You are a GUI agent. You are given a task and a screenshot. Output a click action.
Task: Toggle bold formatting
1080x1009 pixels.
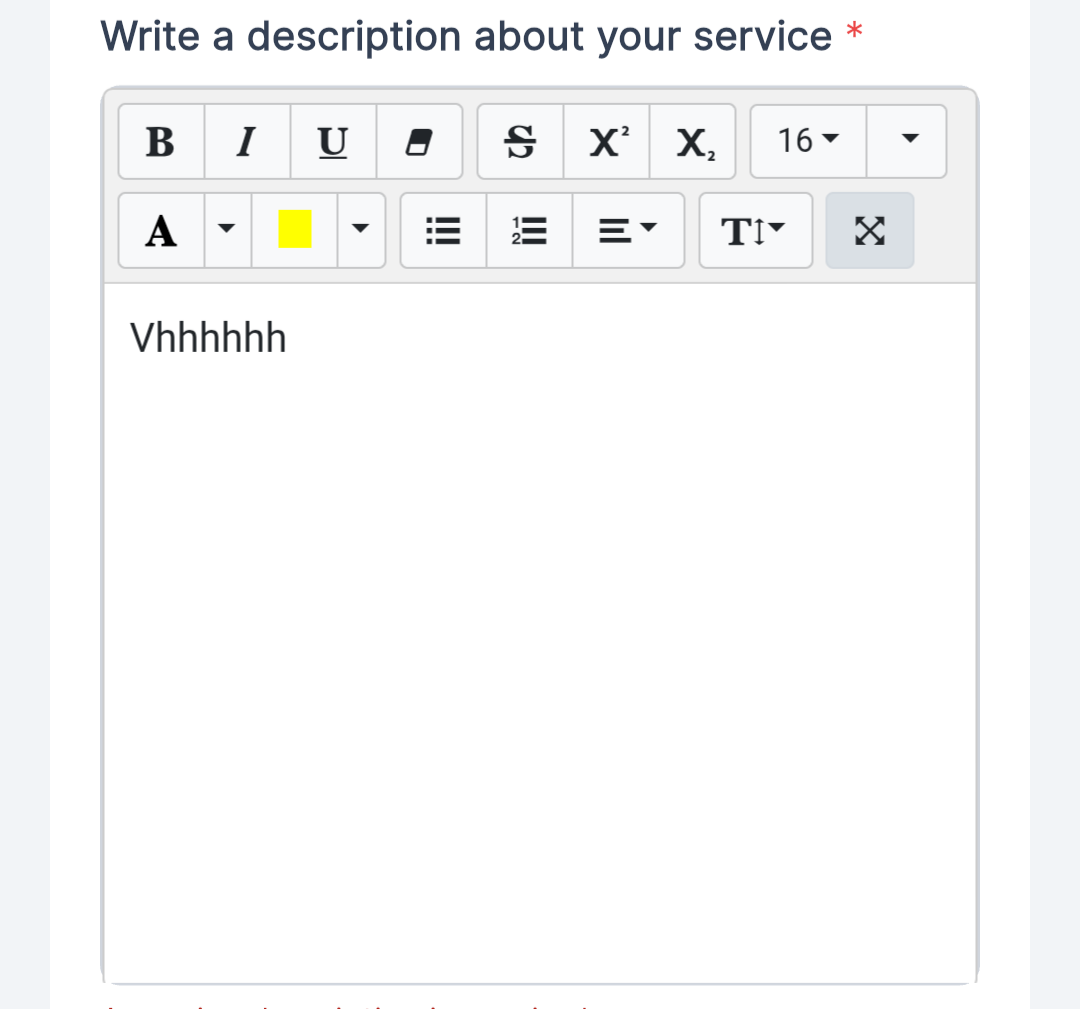(160, 142)
